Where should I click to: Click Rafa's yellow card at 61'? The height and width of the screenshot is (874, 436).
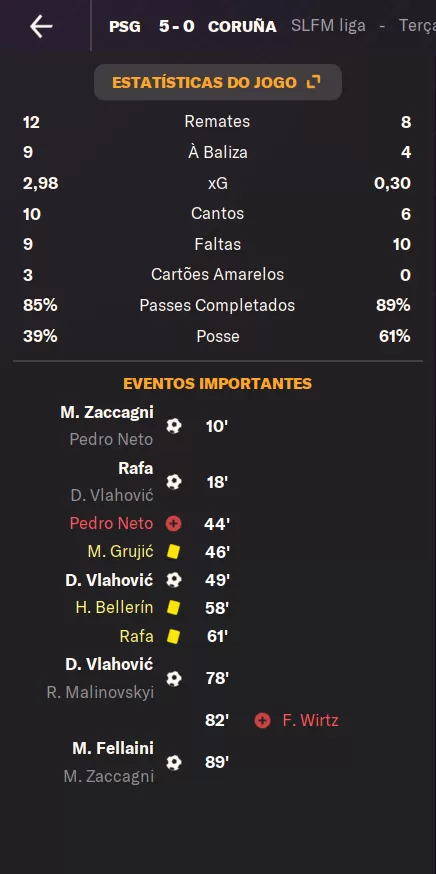coord(173,637)
